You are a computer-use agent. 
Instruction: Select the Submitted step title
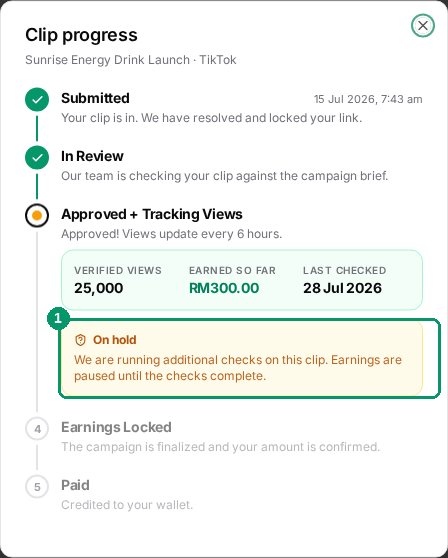[x=95, y=98]
